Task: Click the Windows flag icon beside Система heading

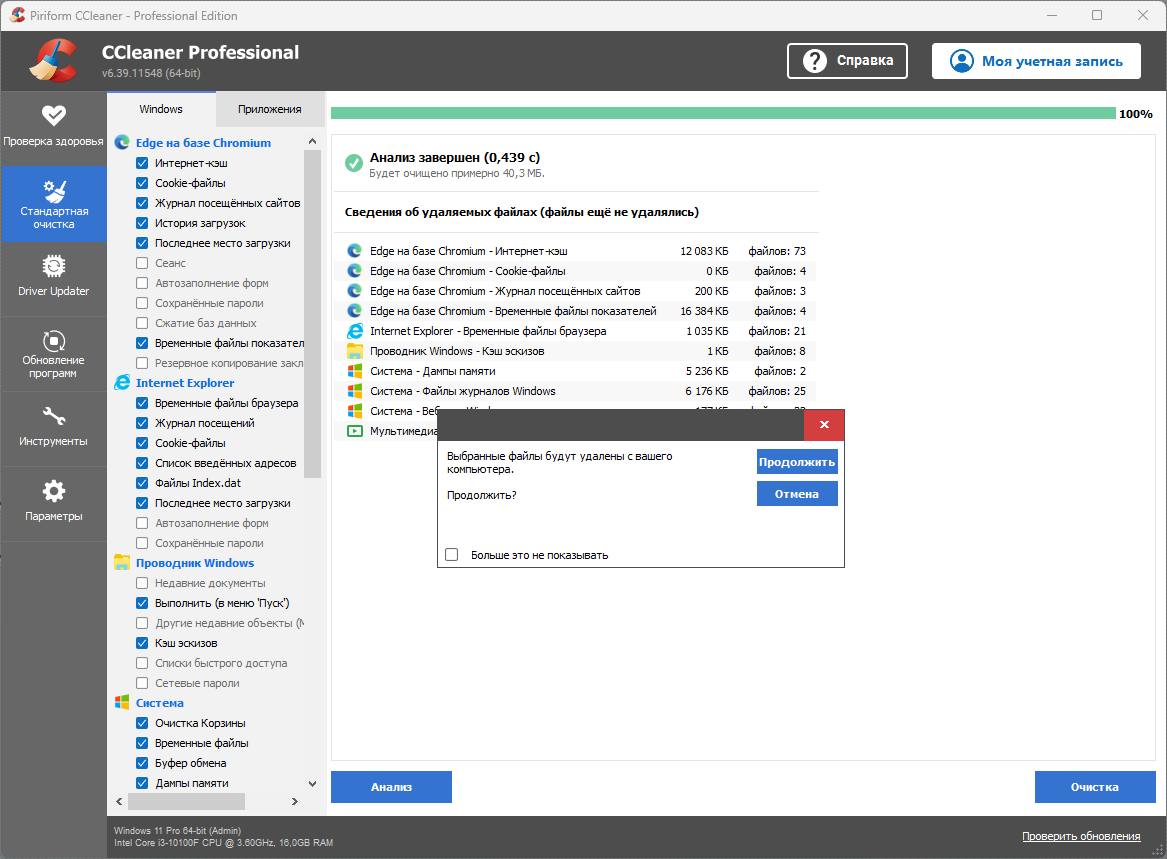Action: click(x=122, y=703)
